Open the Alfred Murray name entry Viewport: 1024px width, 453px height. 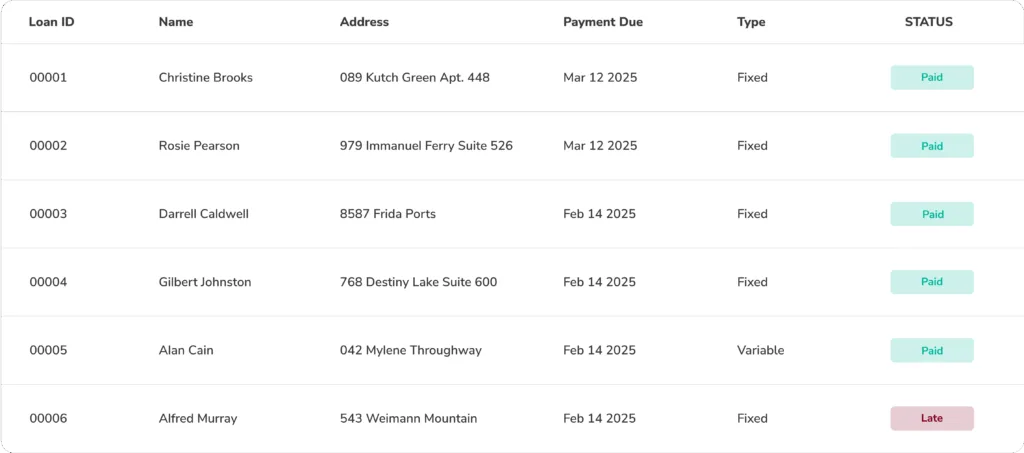click(198, 419)
